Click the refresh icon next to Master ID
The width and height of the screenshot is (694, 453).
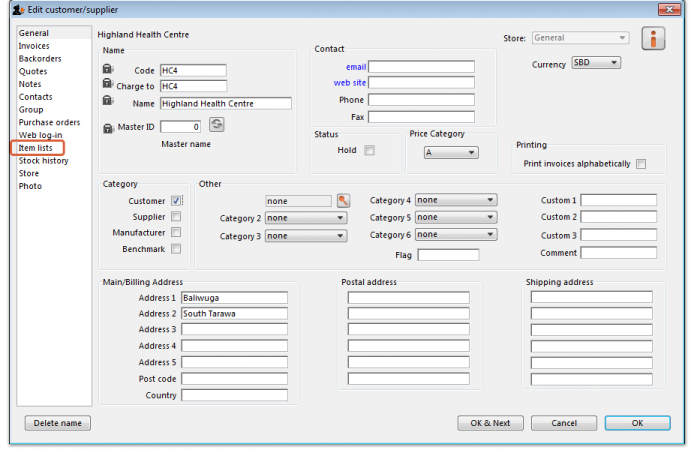tap(216, 125)
